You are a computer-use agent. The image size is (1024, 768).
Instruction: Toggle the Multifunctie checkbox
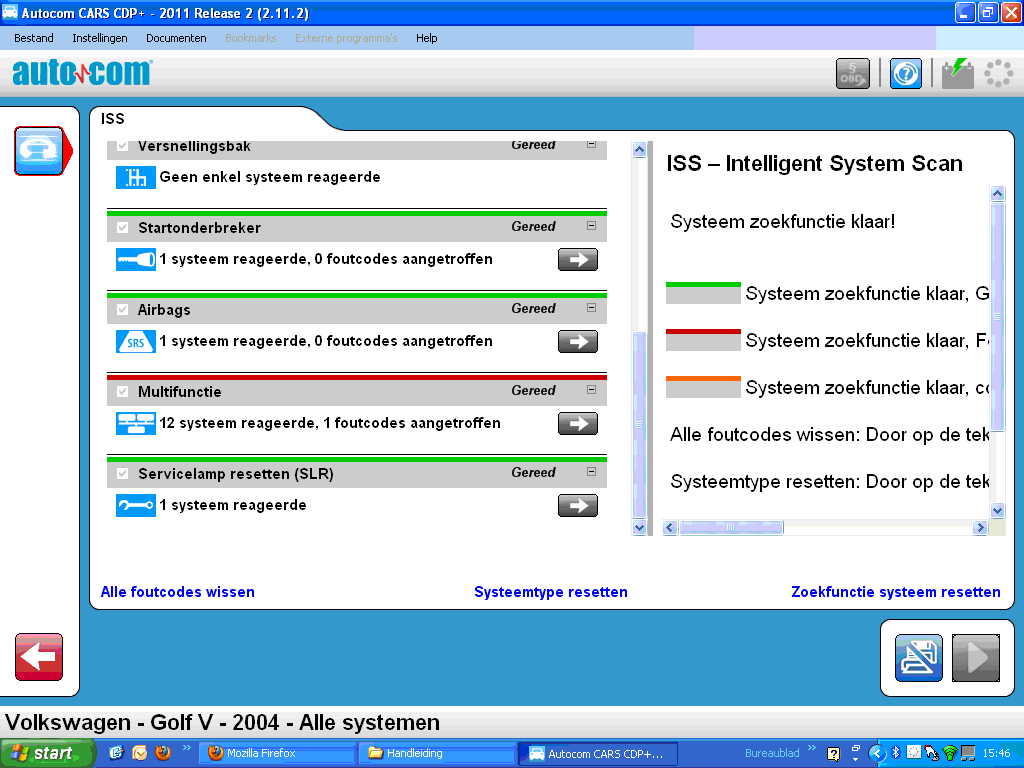click(123, 391)
